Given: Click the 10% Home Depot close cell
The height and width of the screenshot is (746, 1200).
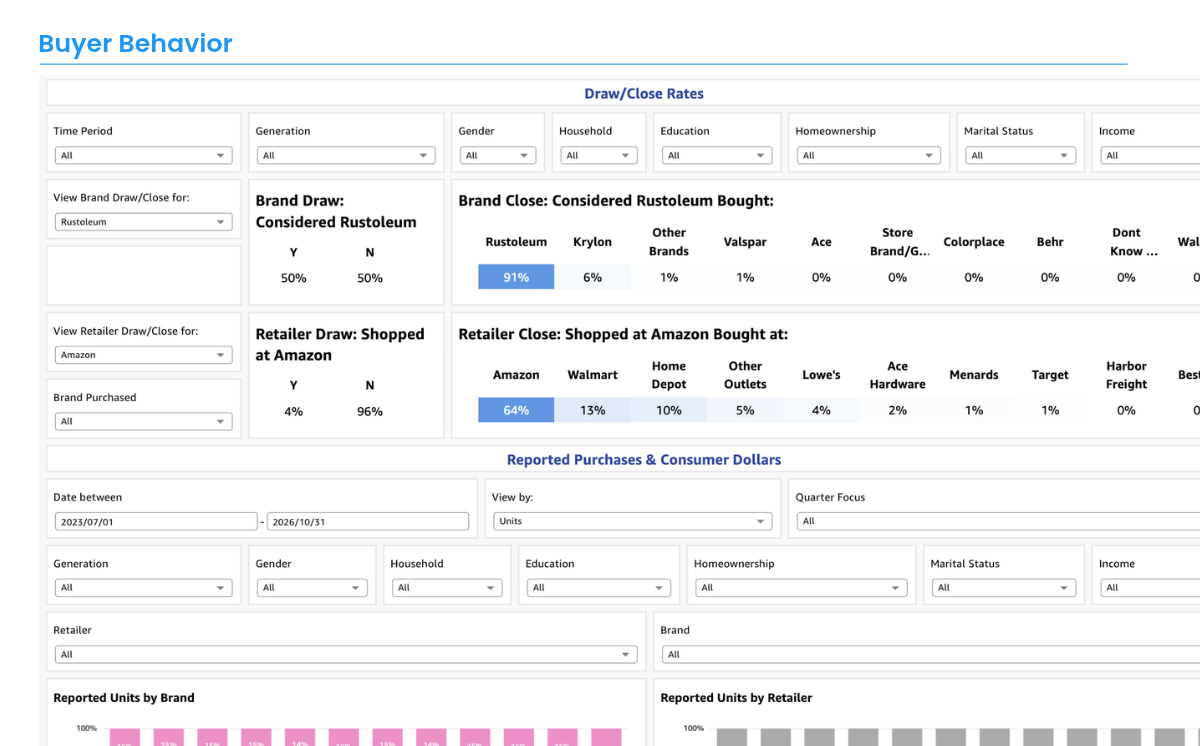Looking at the screenshot, I should 669,410.
